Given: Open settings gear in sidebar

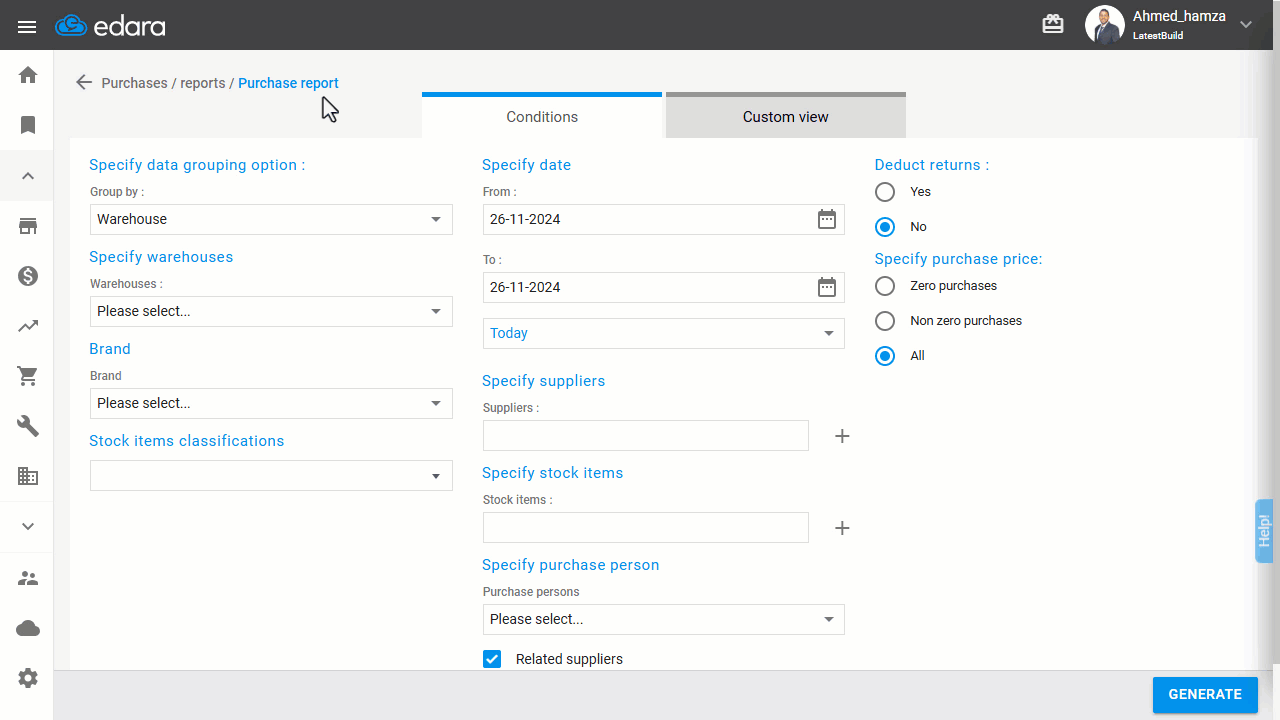Looking at the screenshot, I should coord(28,678).
